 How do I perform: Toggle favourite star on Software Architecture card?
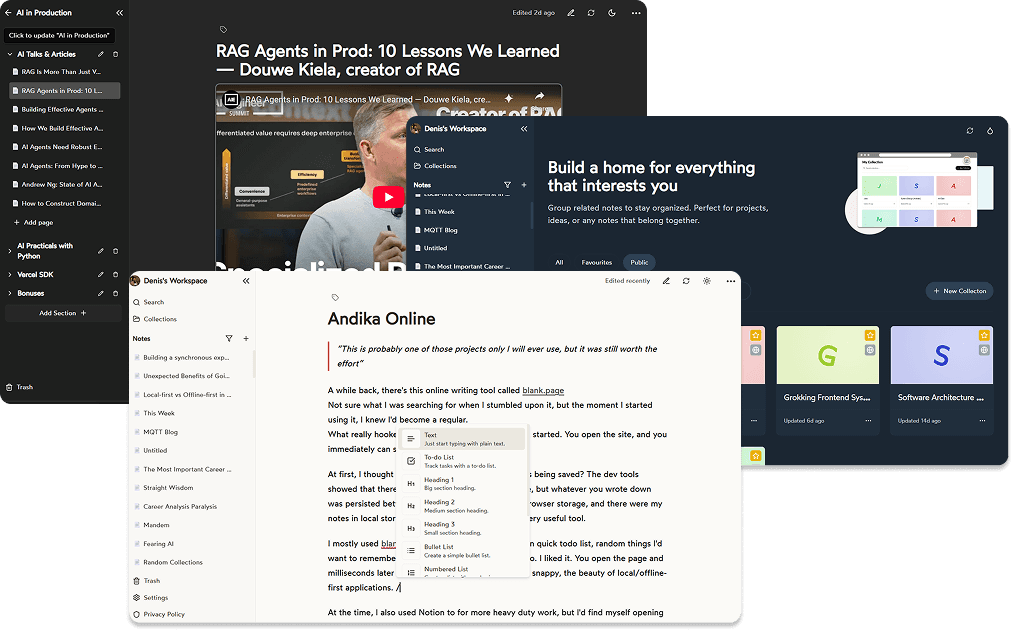click(x=985, y=336)
